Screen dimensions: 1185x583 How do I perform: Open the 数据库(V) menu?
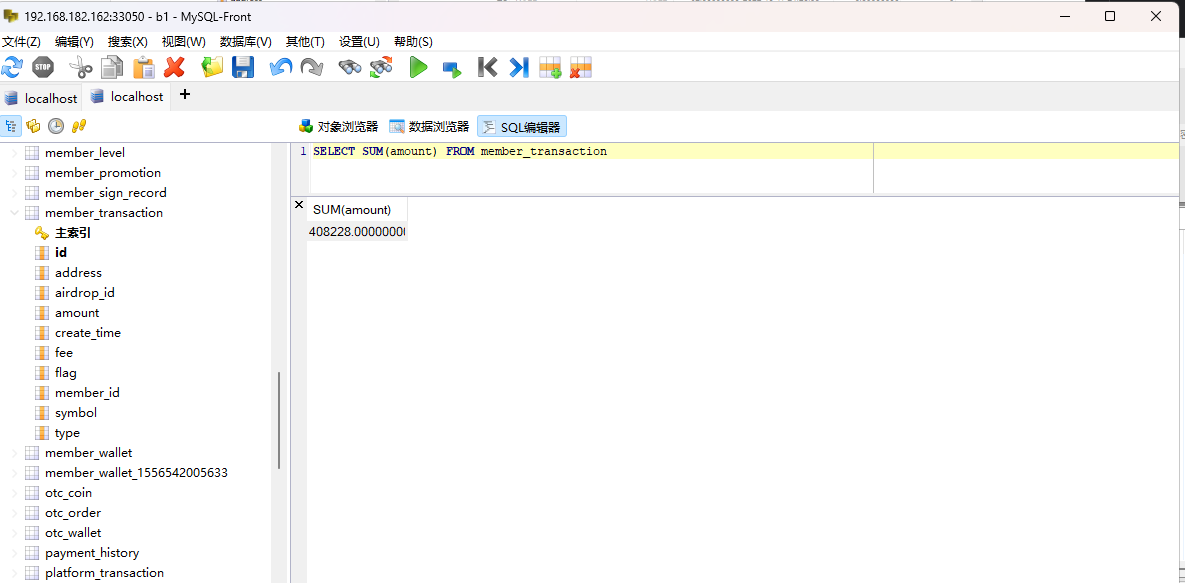coord(245,41)
